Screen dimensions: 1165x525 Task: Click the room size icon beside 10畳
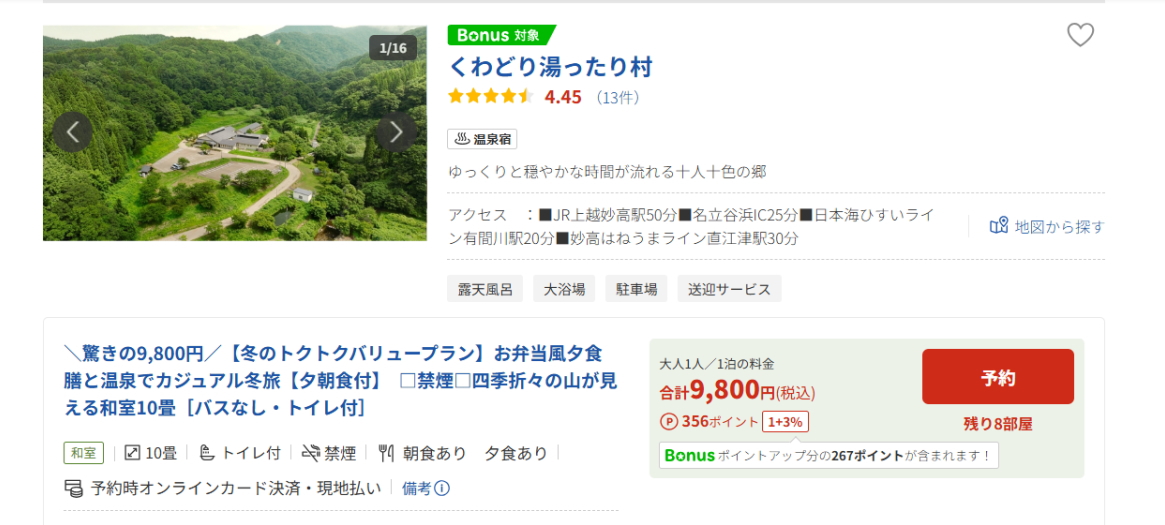(131, 453)
